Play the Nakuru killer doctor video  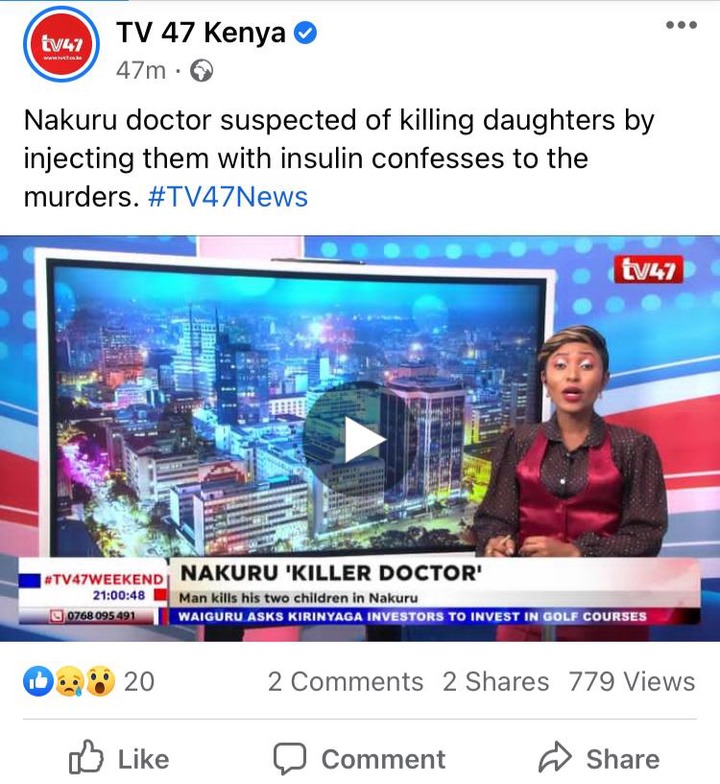coord(360,440)
